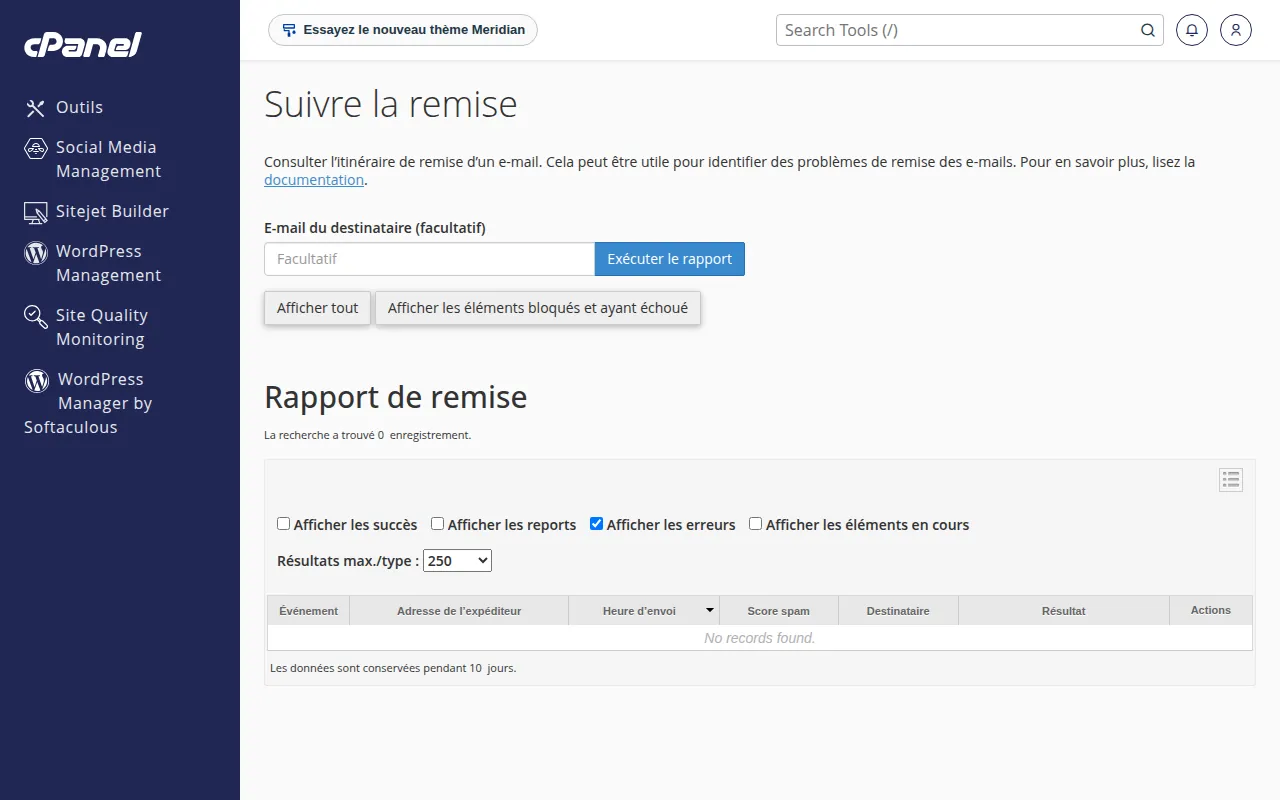1280x800 pixels.
Task: Click the WordPress Manager by Softaculous icon
Action: (x=37, y=380)
